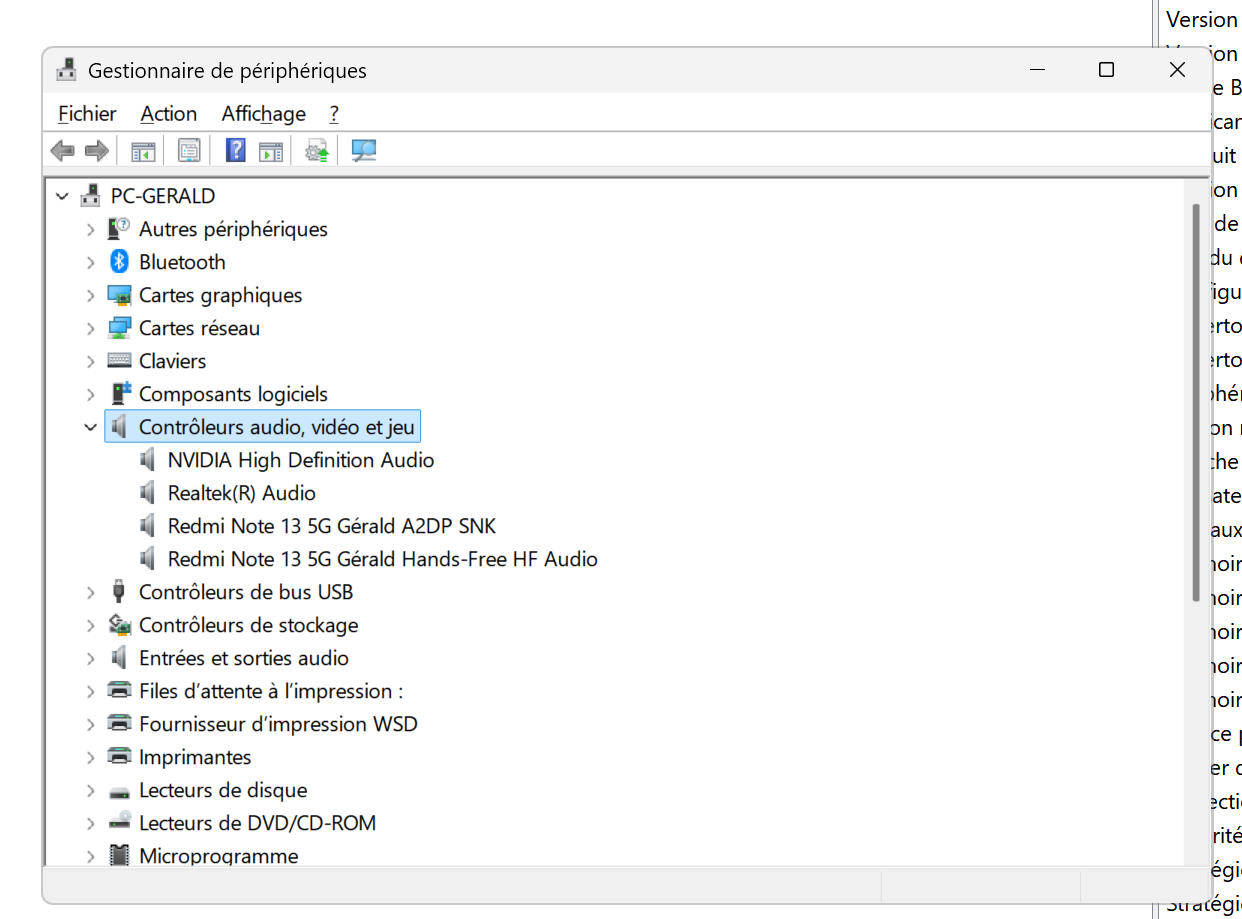This screenshot has width=1242, height=919.
Task: Click the Microprogramme chip icon
Action: 120,856
